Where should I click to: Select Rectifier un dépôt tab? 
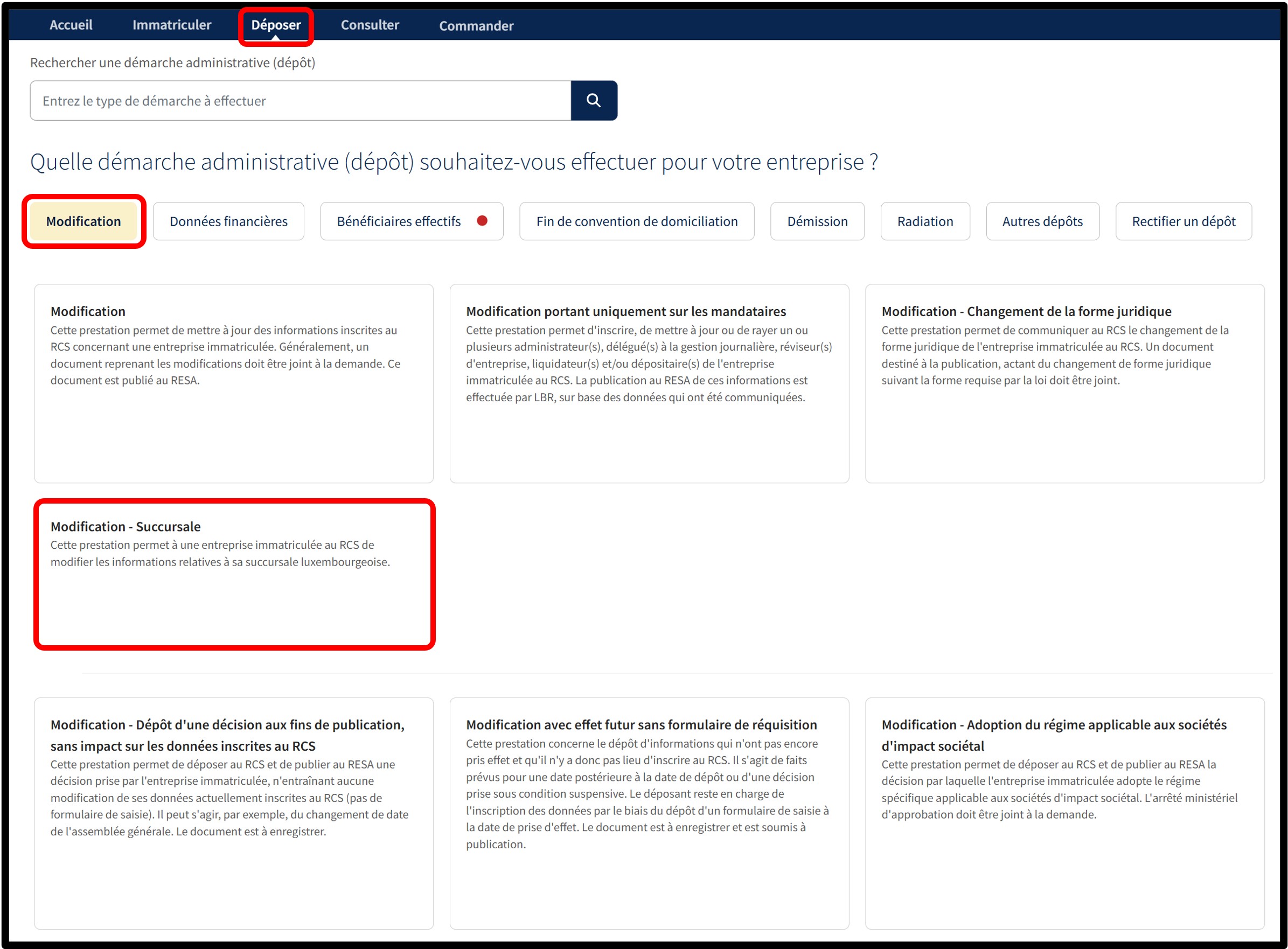tap(1183, 221)
